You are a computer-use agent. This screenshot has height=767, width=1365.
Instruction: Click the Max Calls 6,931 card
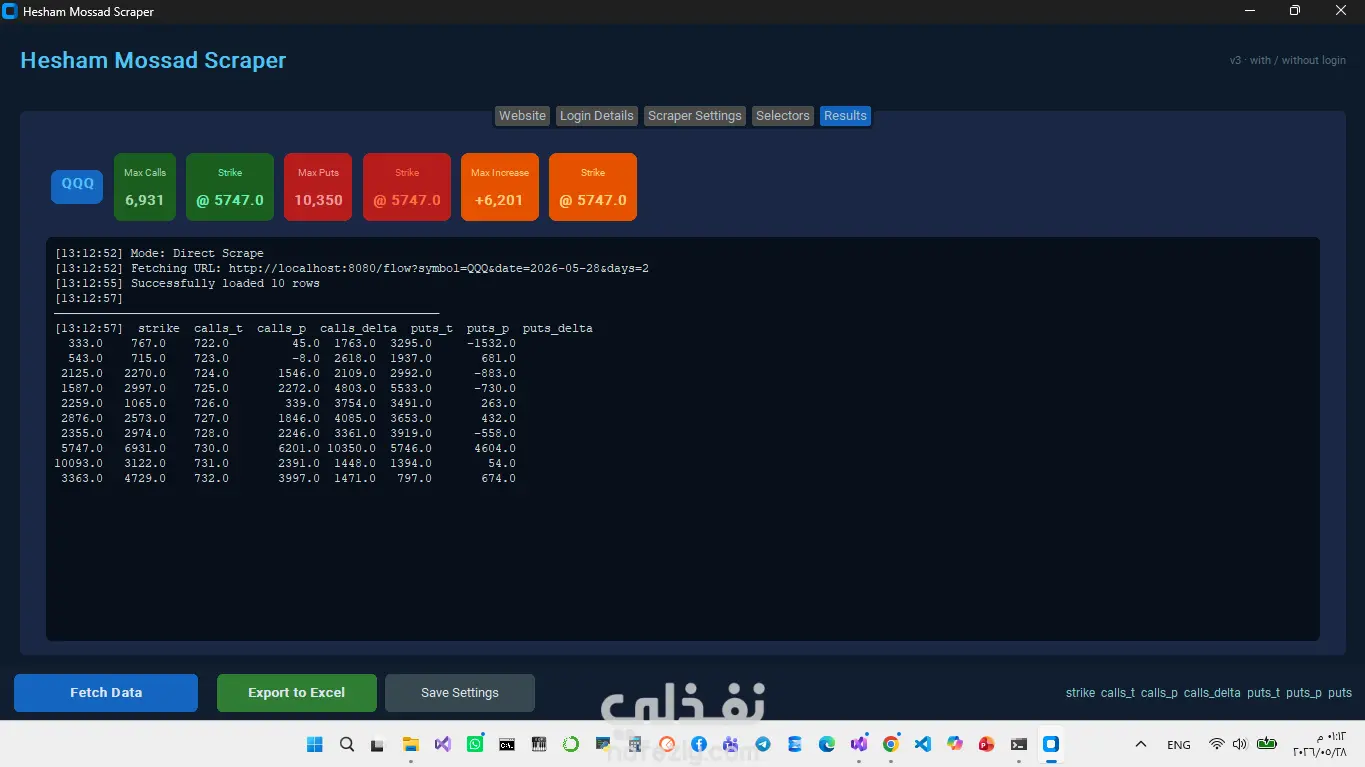tap(145, 187)
